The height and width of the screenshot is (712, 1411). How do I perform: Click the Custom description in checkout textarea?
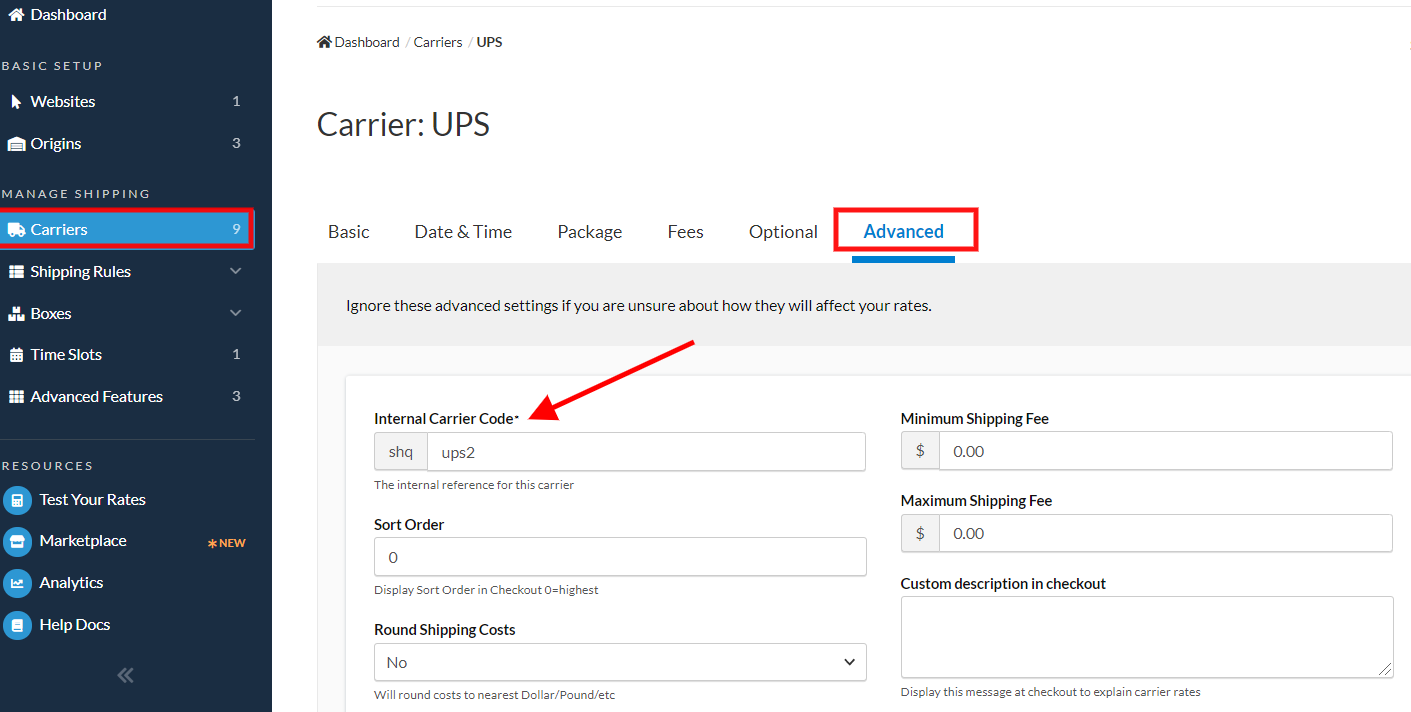coord(1146,637)
